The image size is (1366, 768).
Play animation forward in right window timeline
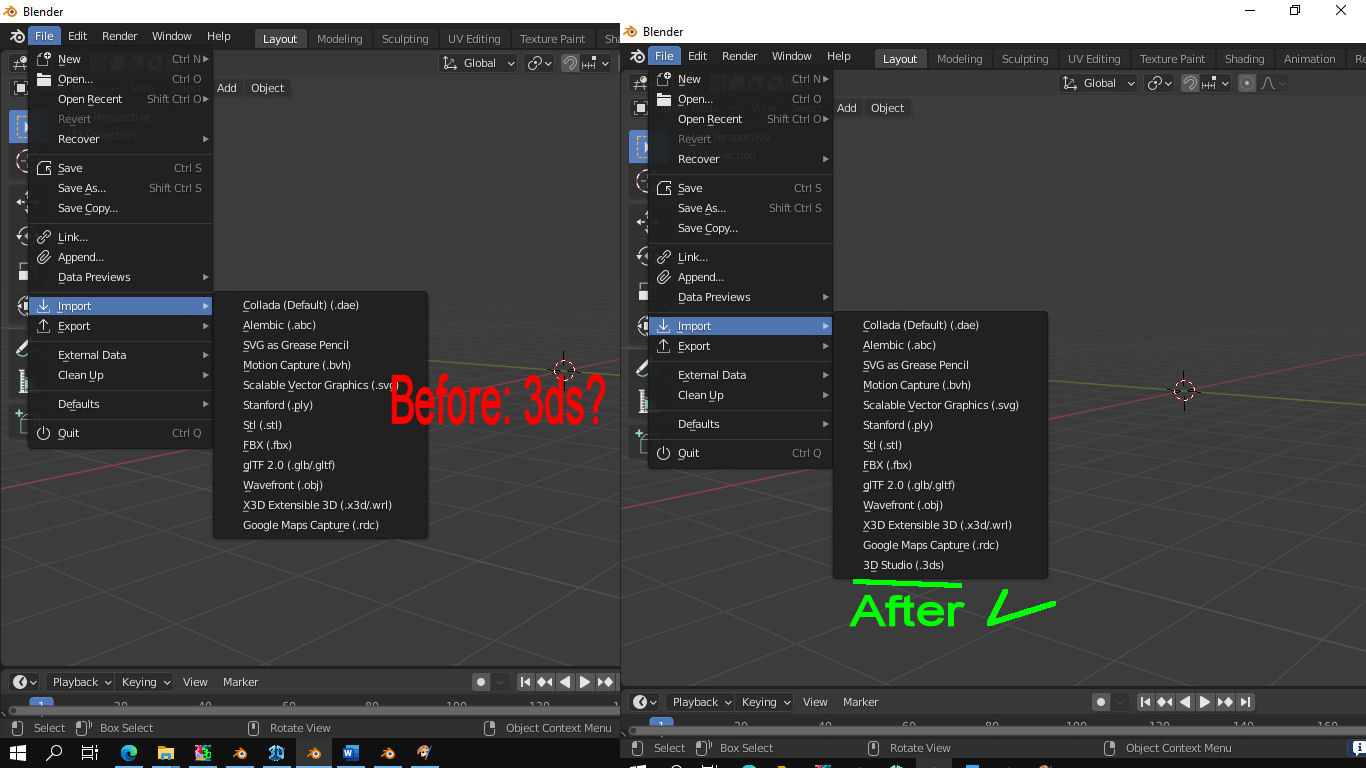(1205, 702)
